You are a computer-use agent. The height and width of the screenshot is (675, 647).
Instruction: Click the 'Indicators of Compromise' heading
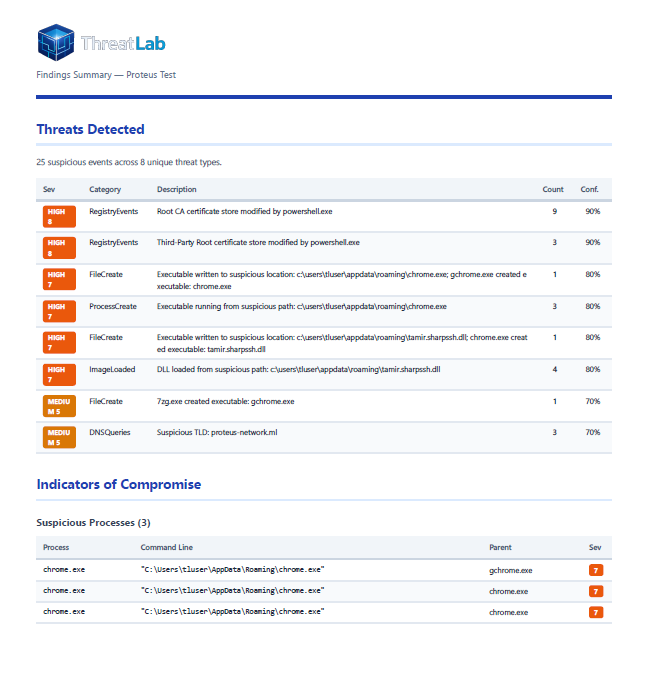(x=119, y=484)
